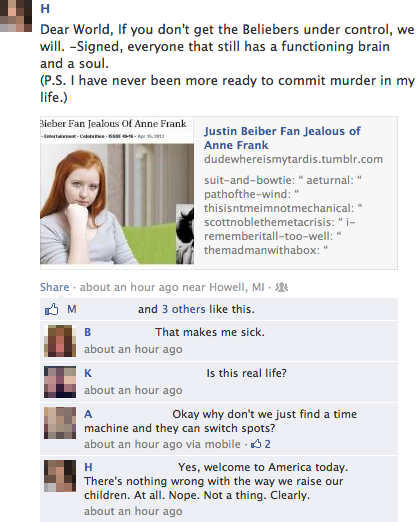
Task: Click liker name M in likes row
Action: point(72,309)
